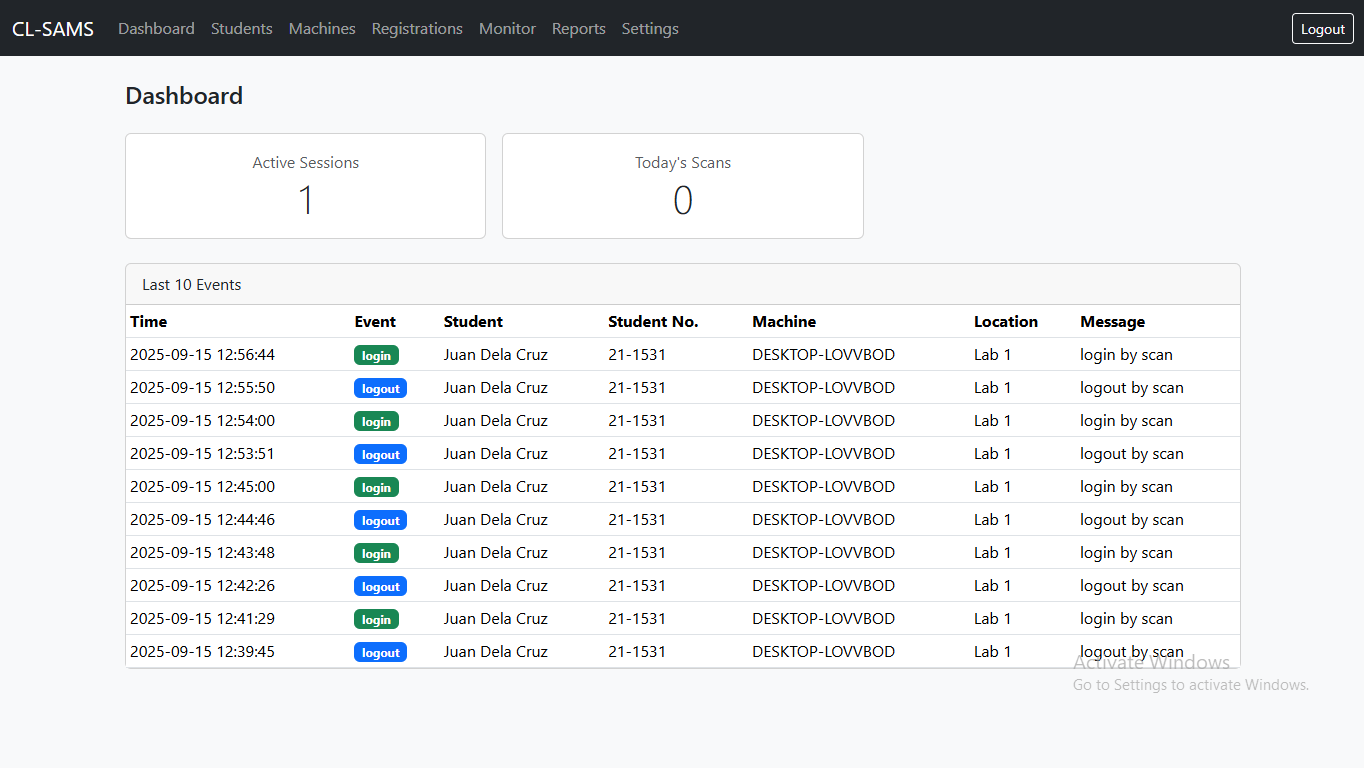
Task: Click the green login badge at 12:45:00
Action: [376, 487]
